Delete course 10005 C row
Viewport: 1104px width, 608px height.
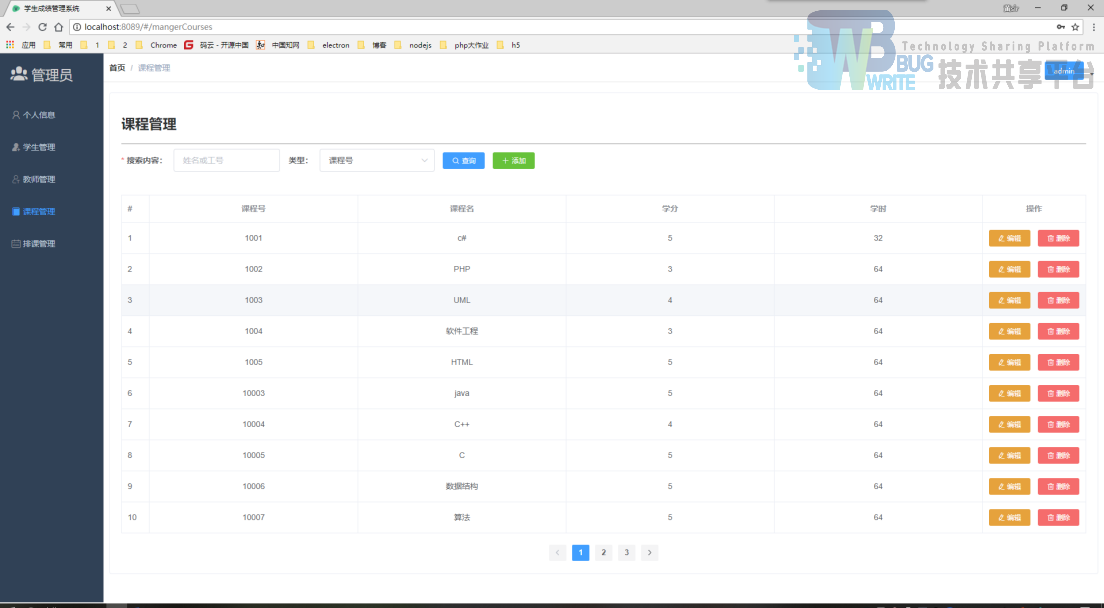[x=1058, y=455]
